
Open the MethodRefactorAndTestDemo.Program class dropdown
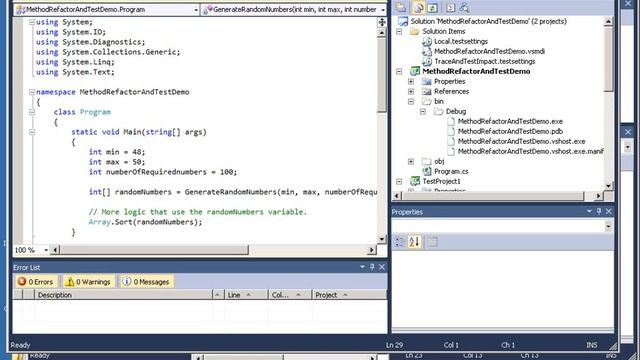tap(196, 10)
